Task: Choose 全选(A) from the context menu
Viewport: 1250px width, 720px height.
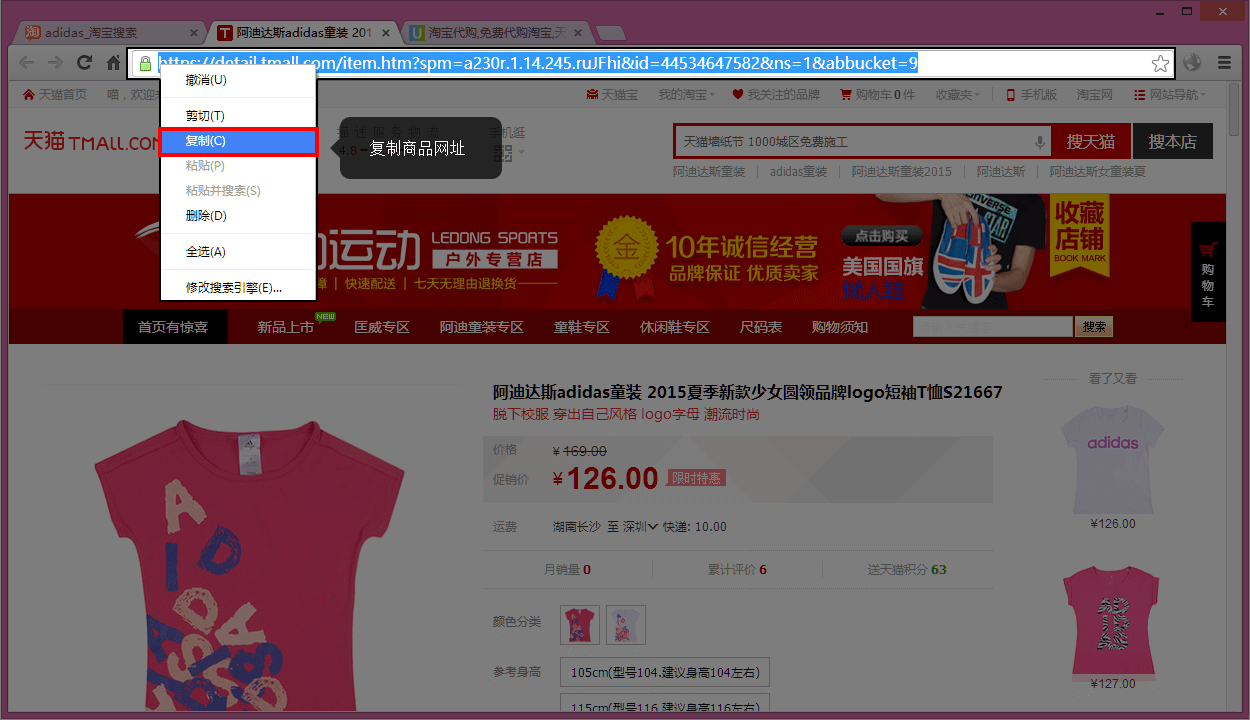Action: point(238,252)
